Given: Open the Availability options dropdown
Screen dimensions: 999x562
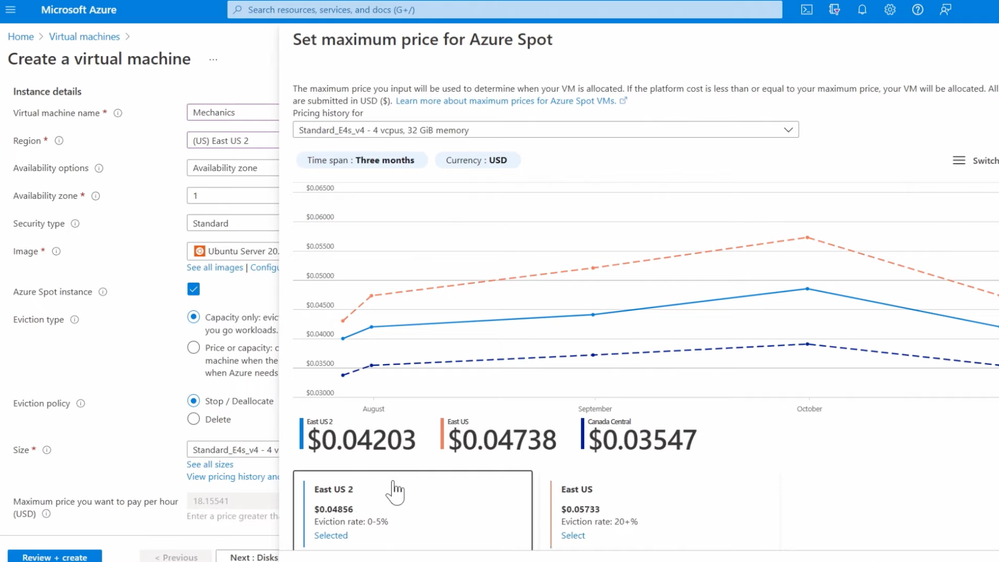Looking at the screenshot, I should pyautogui.click(x=233, y=168).
